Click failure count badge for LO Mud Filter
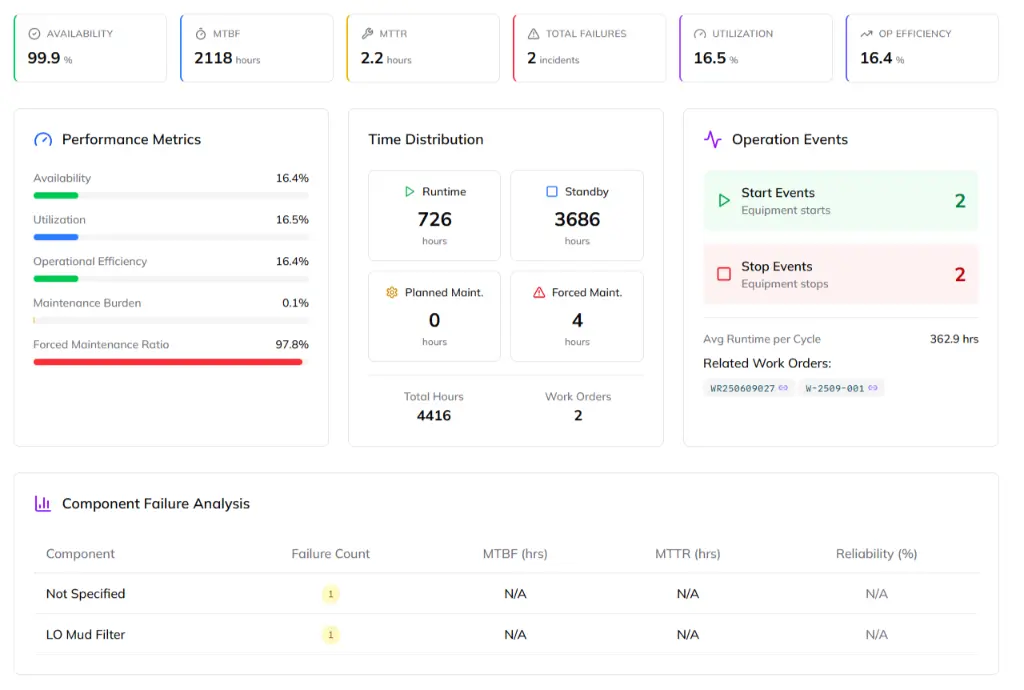 [x=330, y=635]
